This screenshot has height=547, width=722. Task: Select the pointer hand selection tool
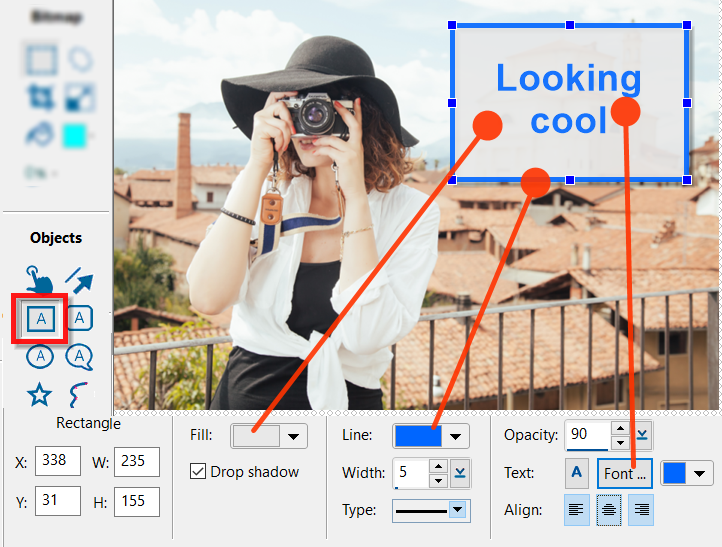39,279
